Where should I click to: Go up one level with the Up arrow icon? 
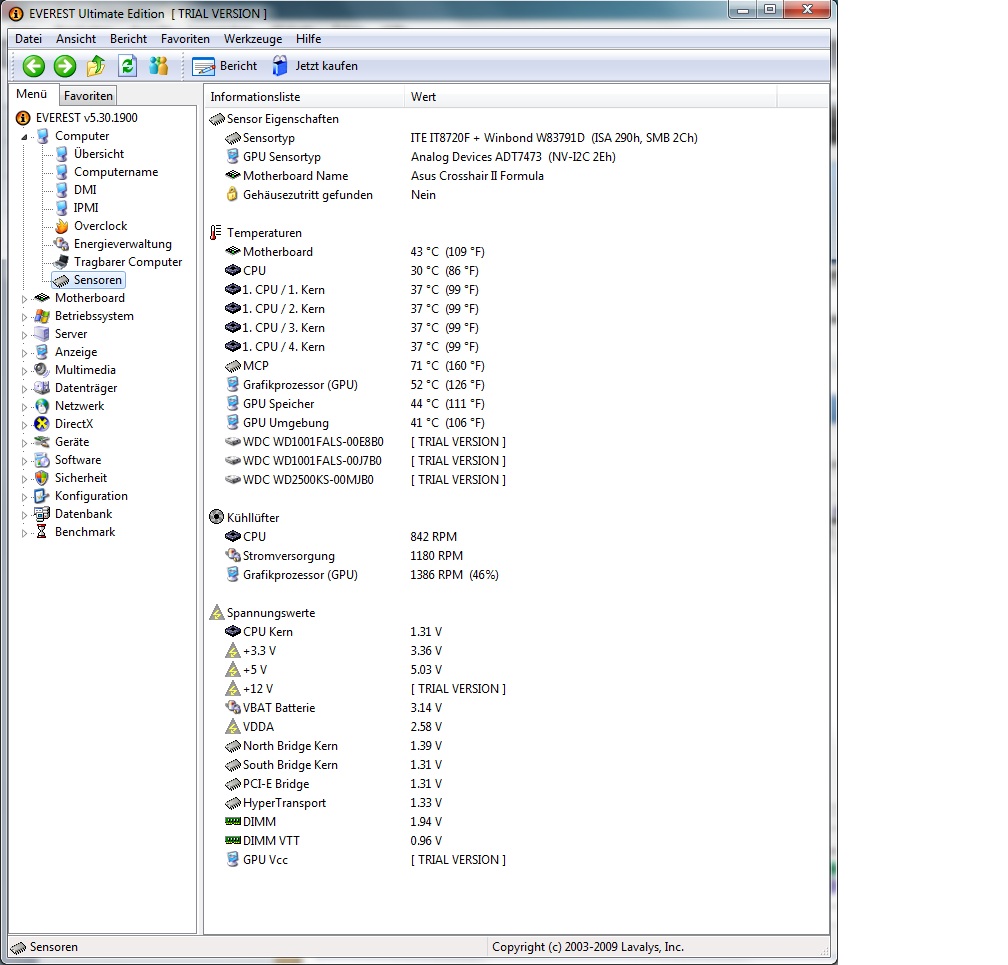(x=96, y=66)
